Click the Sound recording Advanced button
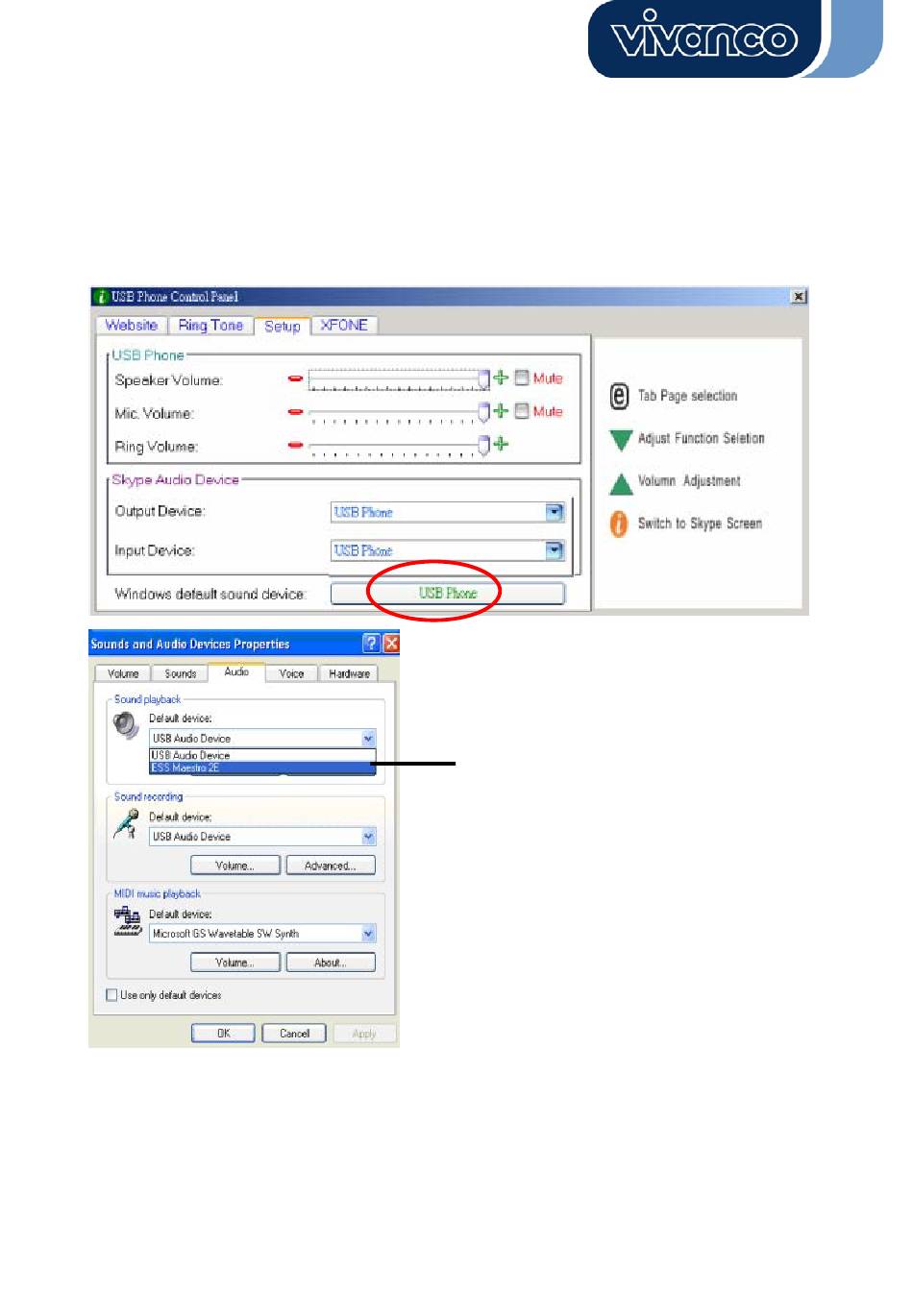This screenshot has height=1316, width=913. pos(331,865)
